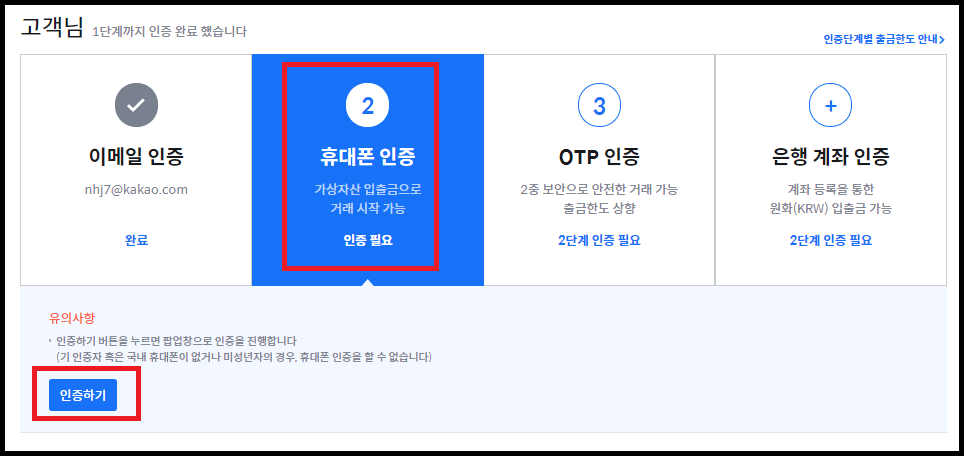Click the 유의사항 red heading

tap(71, 318)
